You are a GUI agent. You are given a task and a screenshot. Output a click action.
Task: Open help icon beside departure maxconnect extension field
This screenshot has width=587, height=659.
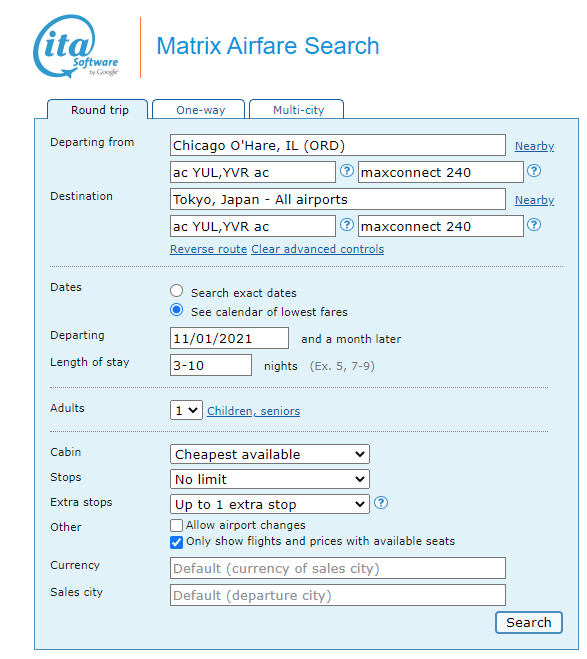click(x=534, y=171)
